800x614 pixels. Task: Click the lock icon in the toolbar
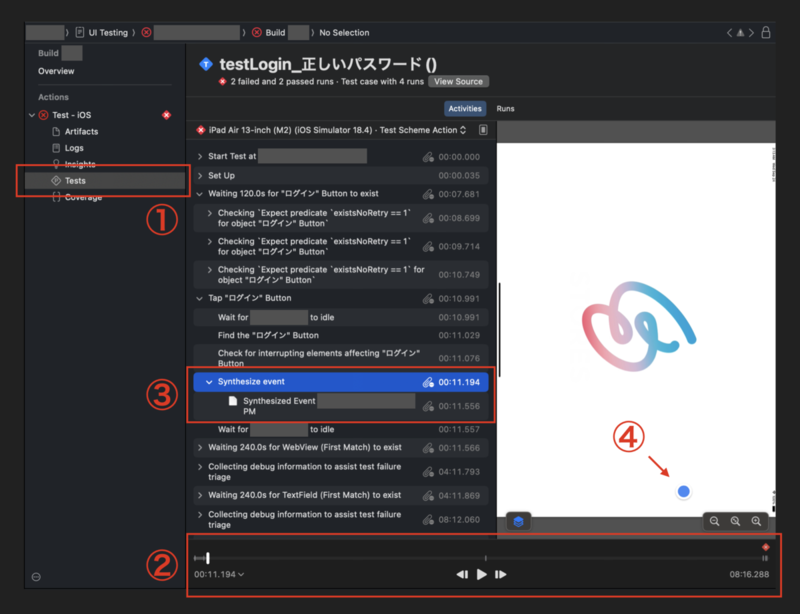point(766,32)
